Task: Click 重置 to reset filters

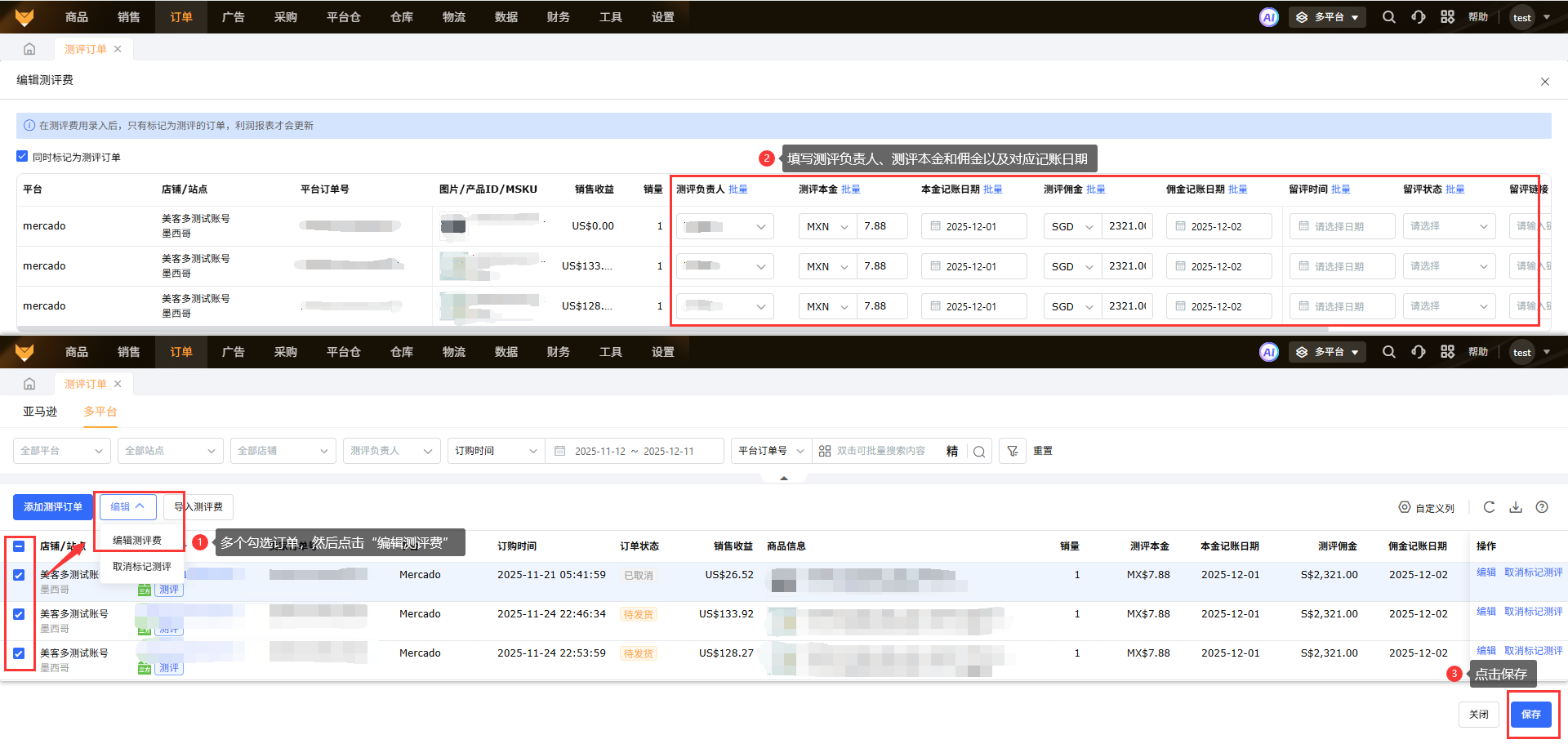Action: click(x=1043, y=451)
